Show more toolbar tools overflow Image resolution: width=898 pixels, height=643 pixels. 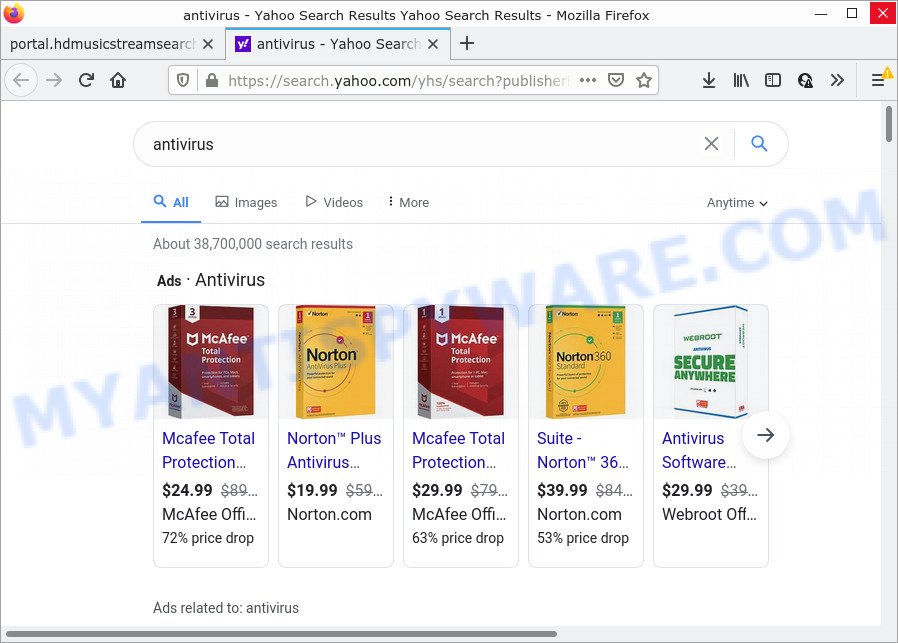[x=837, y=80]
